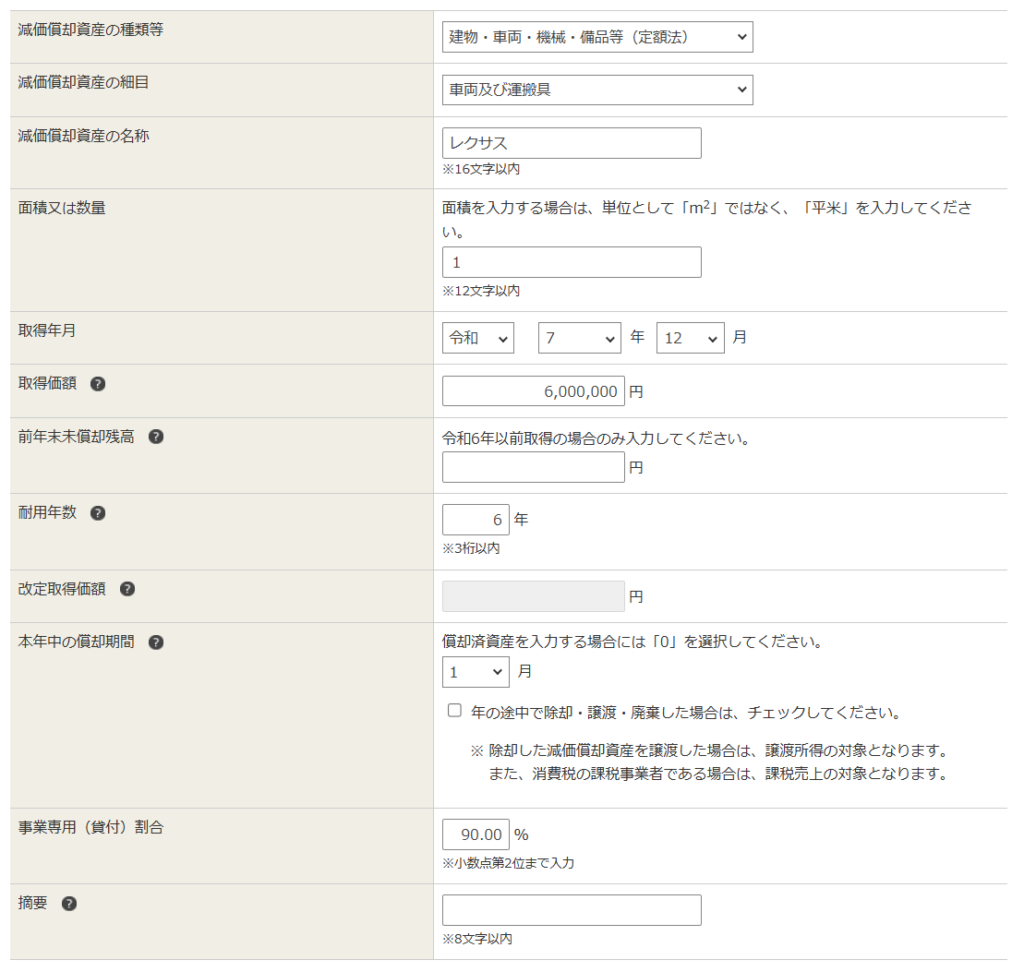Show help for 改定取得価額
This screenshot has height=972, width=1024.
click(127, 589)
